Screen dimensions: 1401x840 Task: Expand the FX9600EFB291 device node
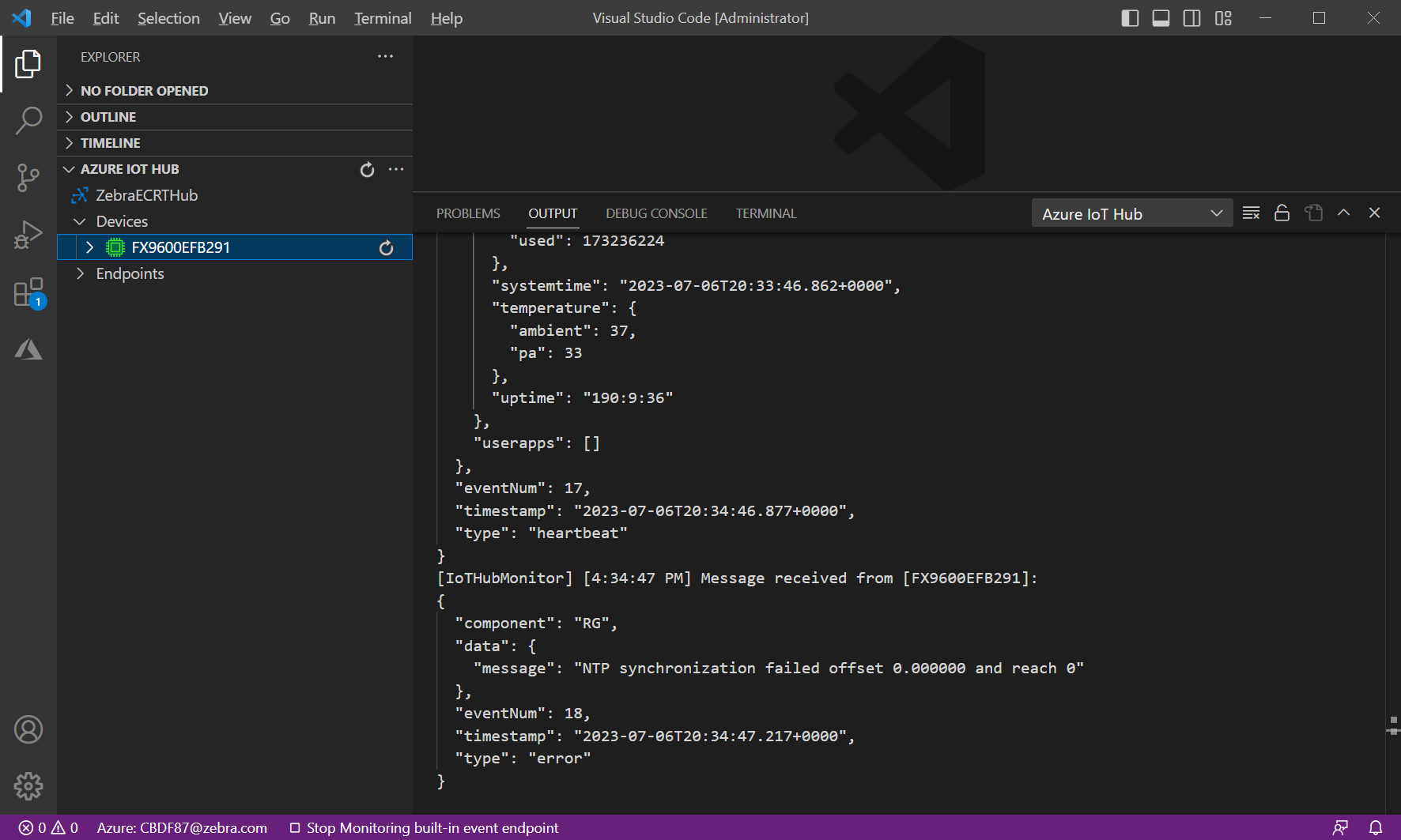pyautogui.click(x=89, y=247)
